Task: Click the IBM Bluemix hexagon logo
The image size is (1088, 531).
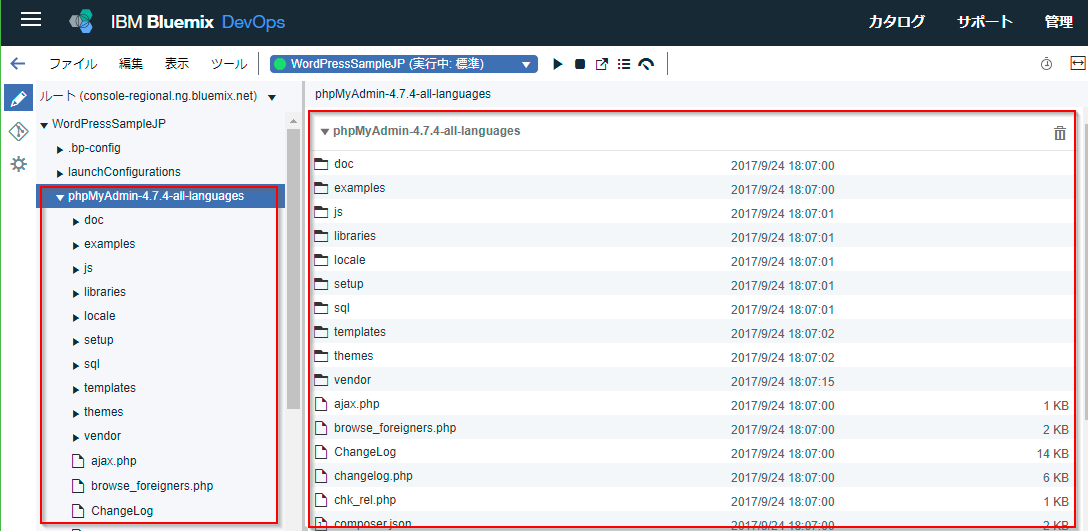Action: coord(82,22)
